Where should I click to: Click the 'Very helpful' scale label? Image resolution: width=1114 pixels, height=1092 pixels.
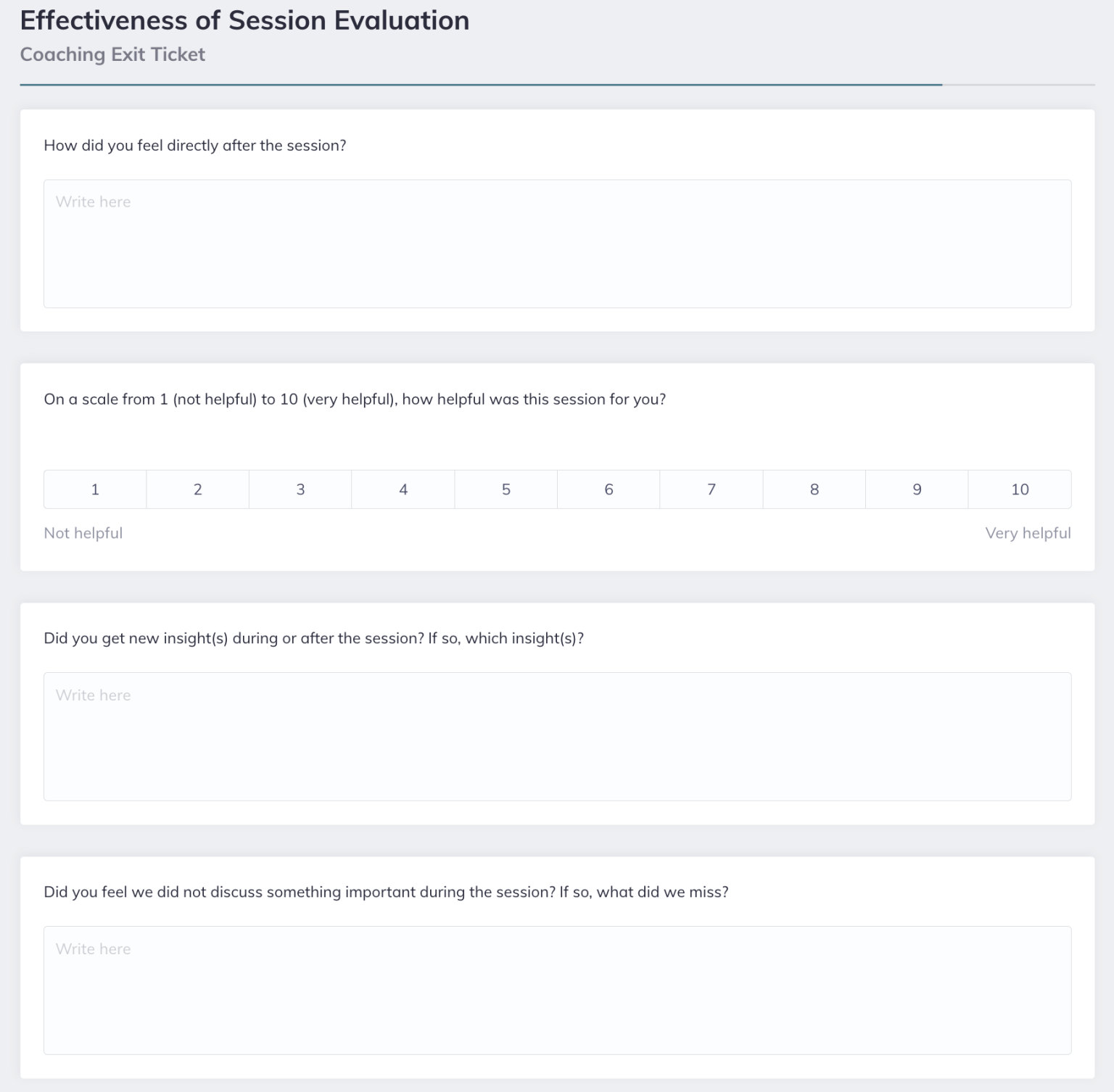pyautogui.click(x=1028, y=532)
